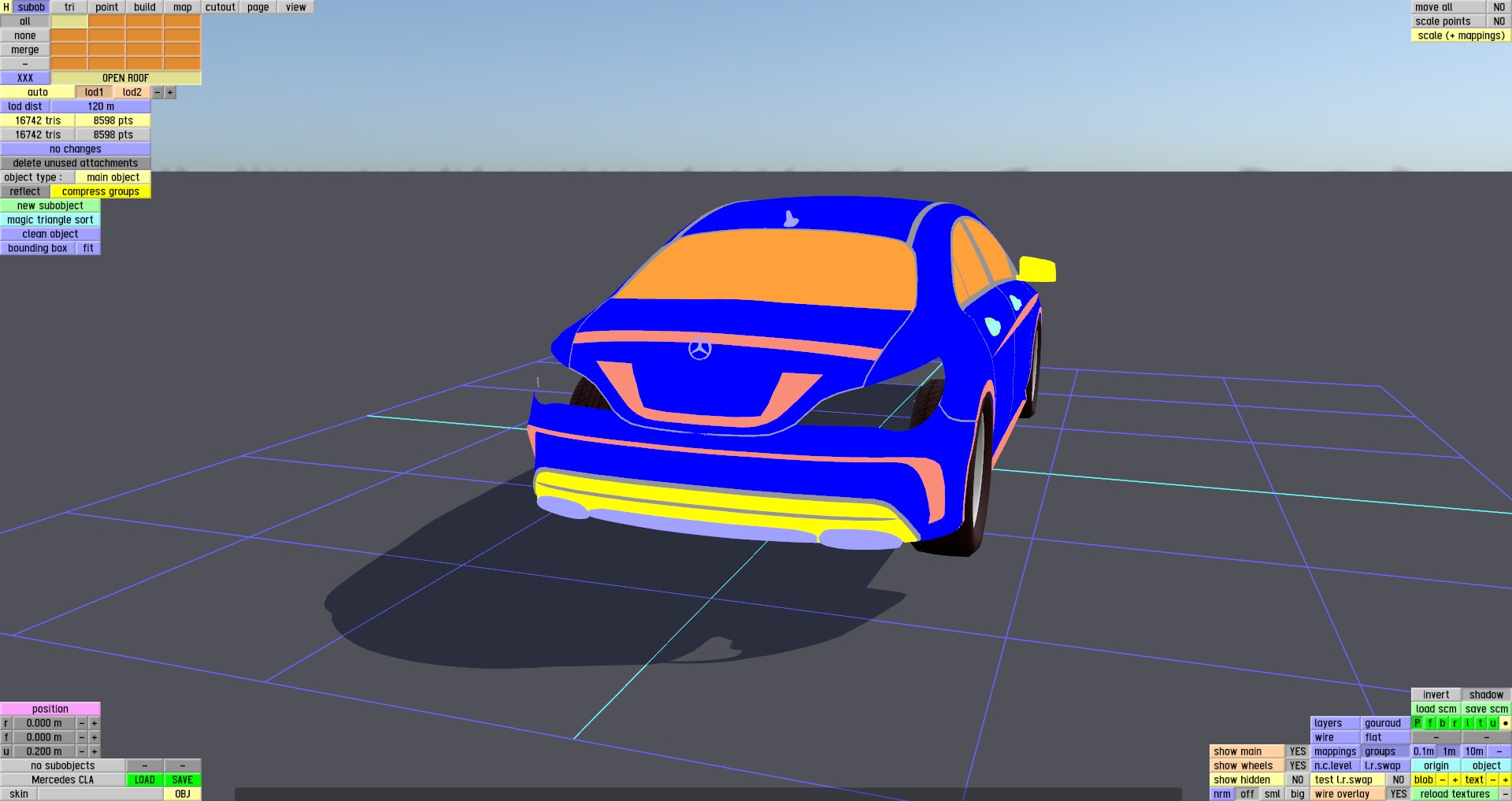The height and width of the screenshot is (801, 1512).
Task: Toggle the show wheels YES option
Action: point(1298,766)
